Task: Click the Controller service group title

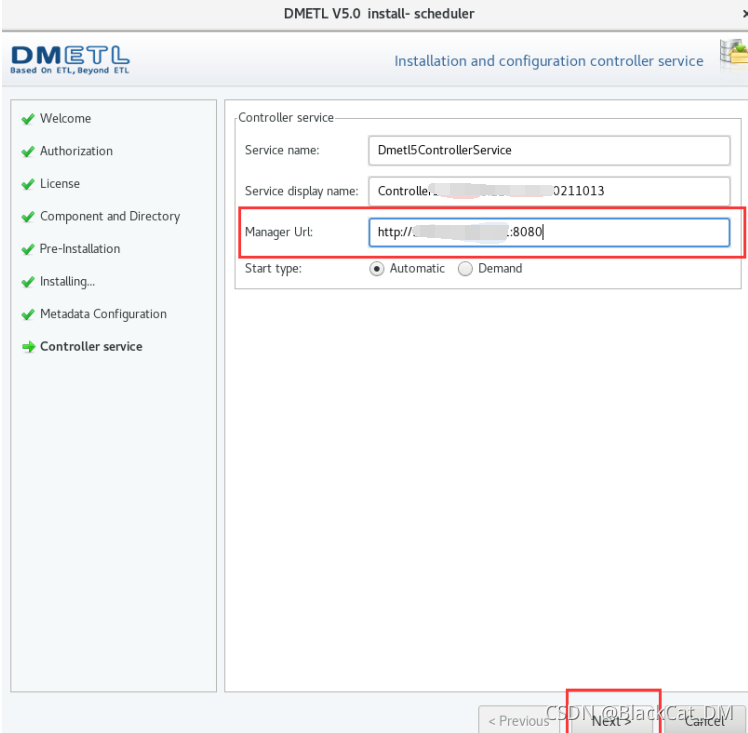Action: pyautogui.click(x=286, y=118)
